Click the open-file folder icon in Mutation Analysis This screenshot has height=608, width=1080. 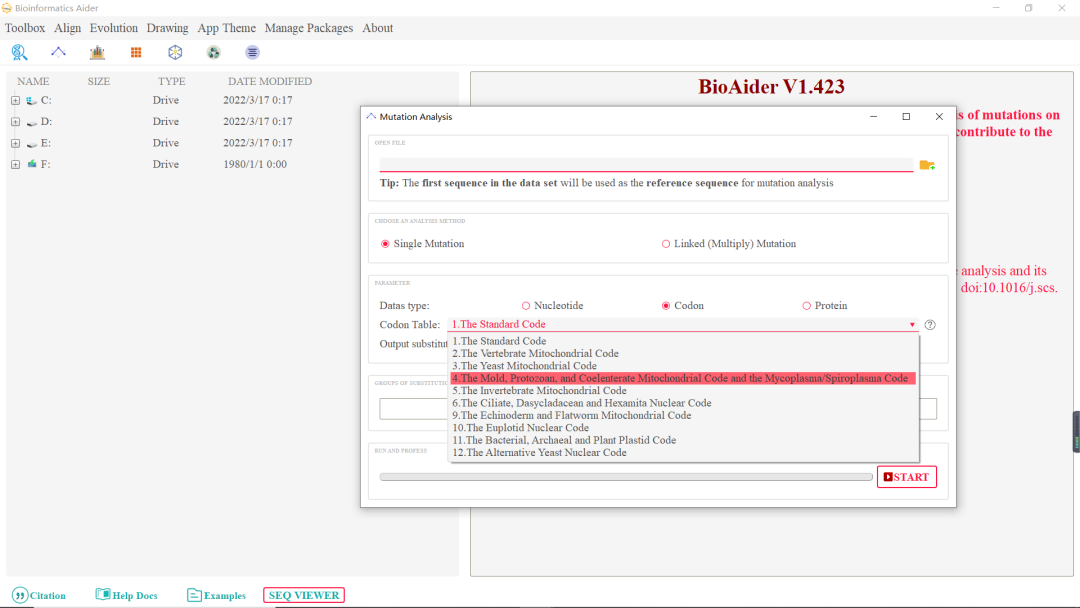[927, 165]
